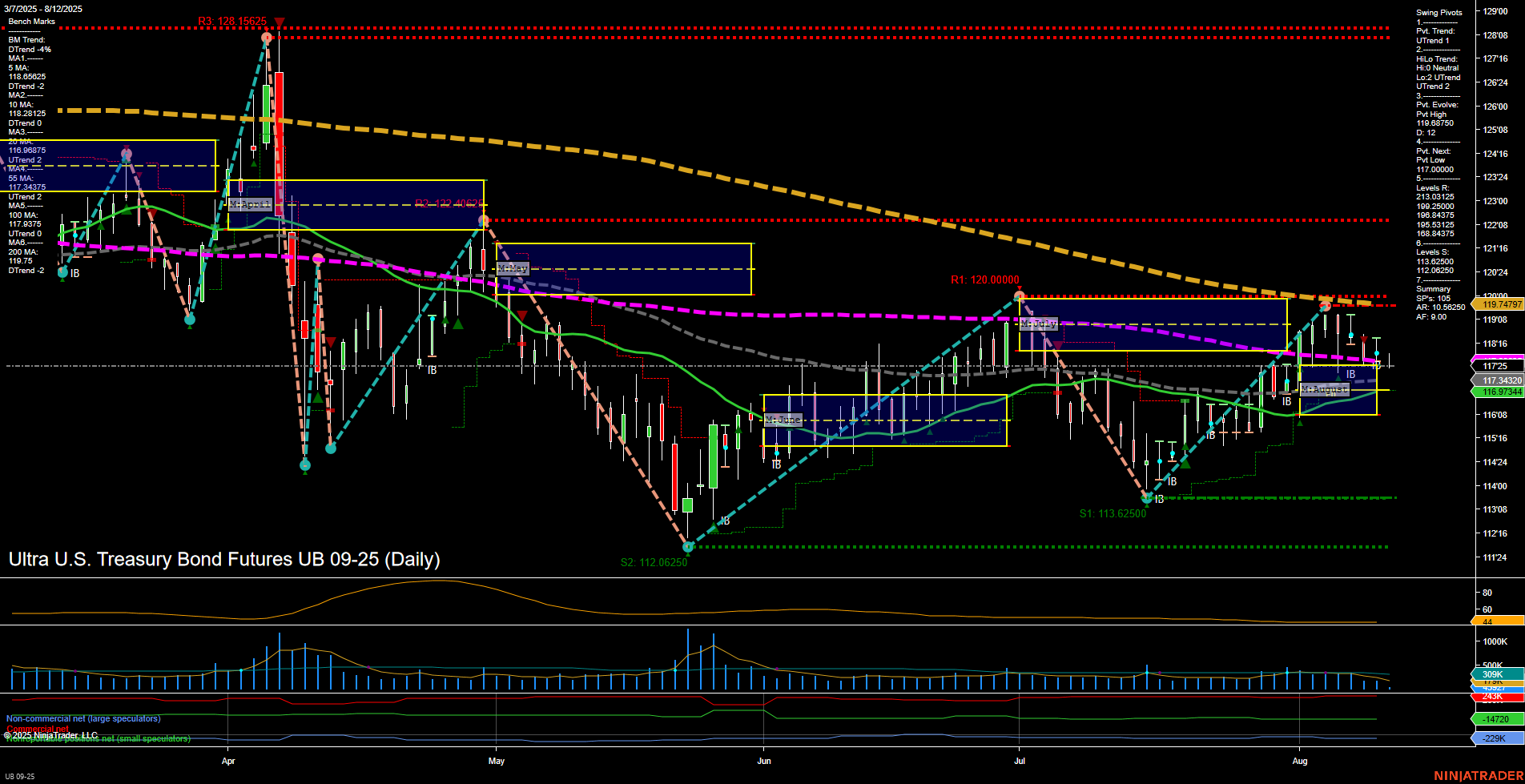Select the M-July month range label
The image size is (1525, 784).
(x=1037, y=324)
